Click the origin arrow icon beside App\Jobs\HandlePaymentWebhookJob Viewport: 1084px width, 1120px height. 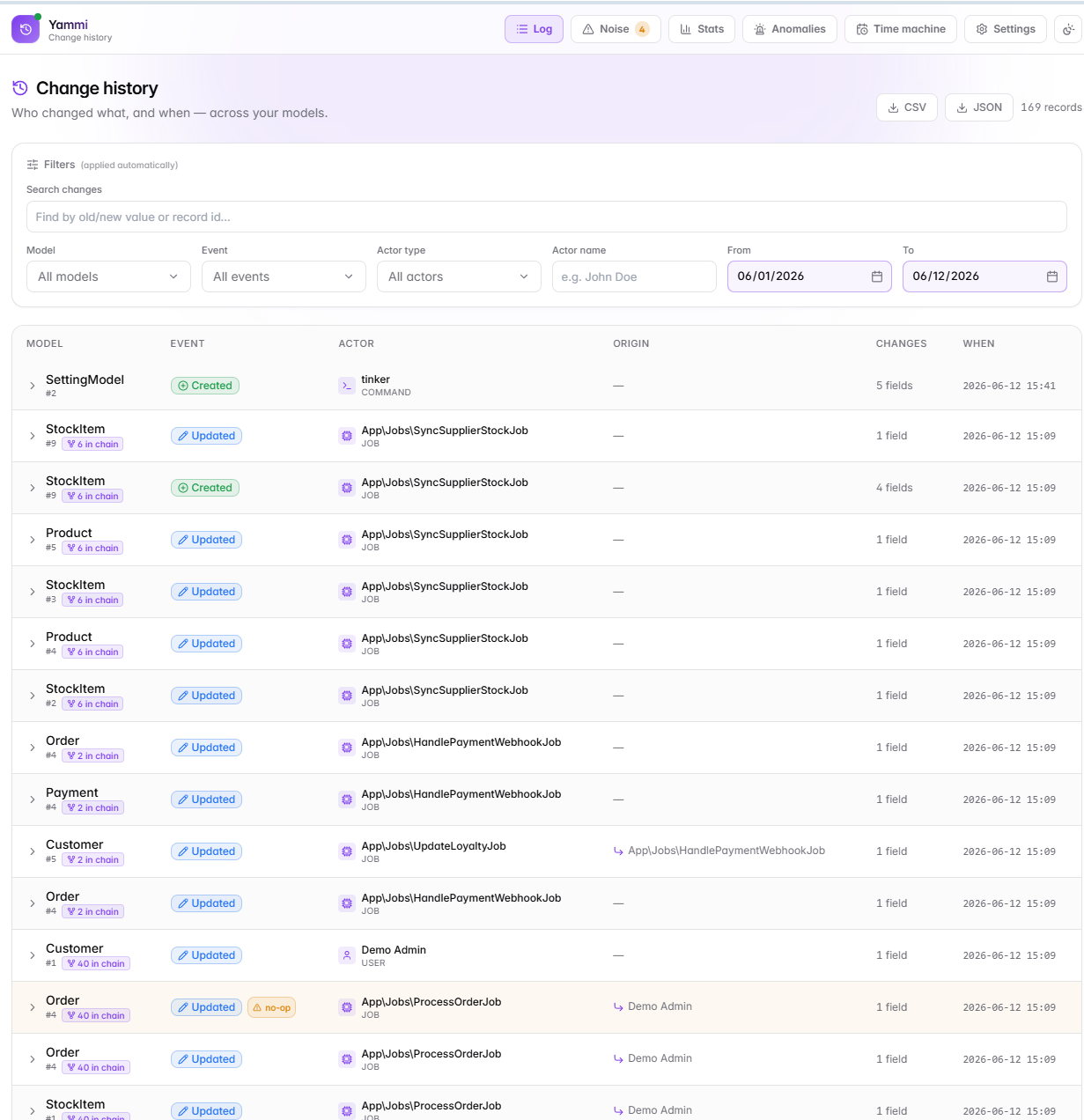click(x=618, y=851)
